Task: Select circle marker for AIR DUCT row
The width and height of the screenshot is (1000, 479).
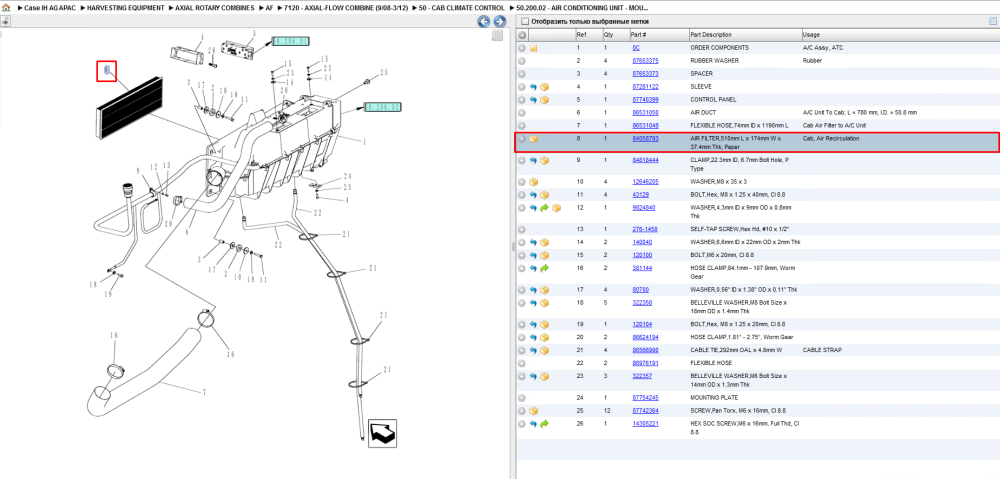Action: pos(522,112)
